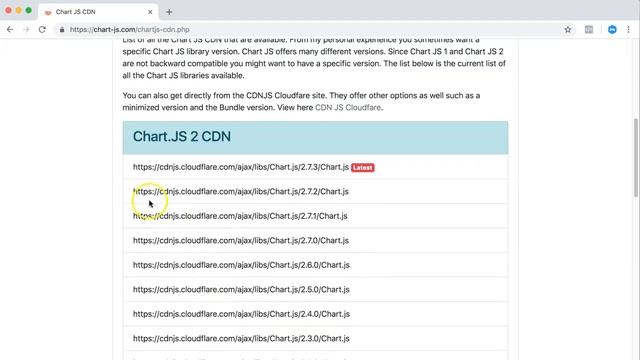
Task: Bookmark this page with the star icon
Action: pyautogui.click(x=568, y=29)
